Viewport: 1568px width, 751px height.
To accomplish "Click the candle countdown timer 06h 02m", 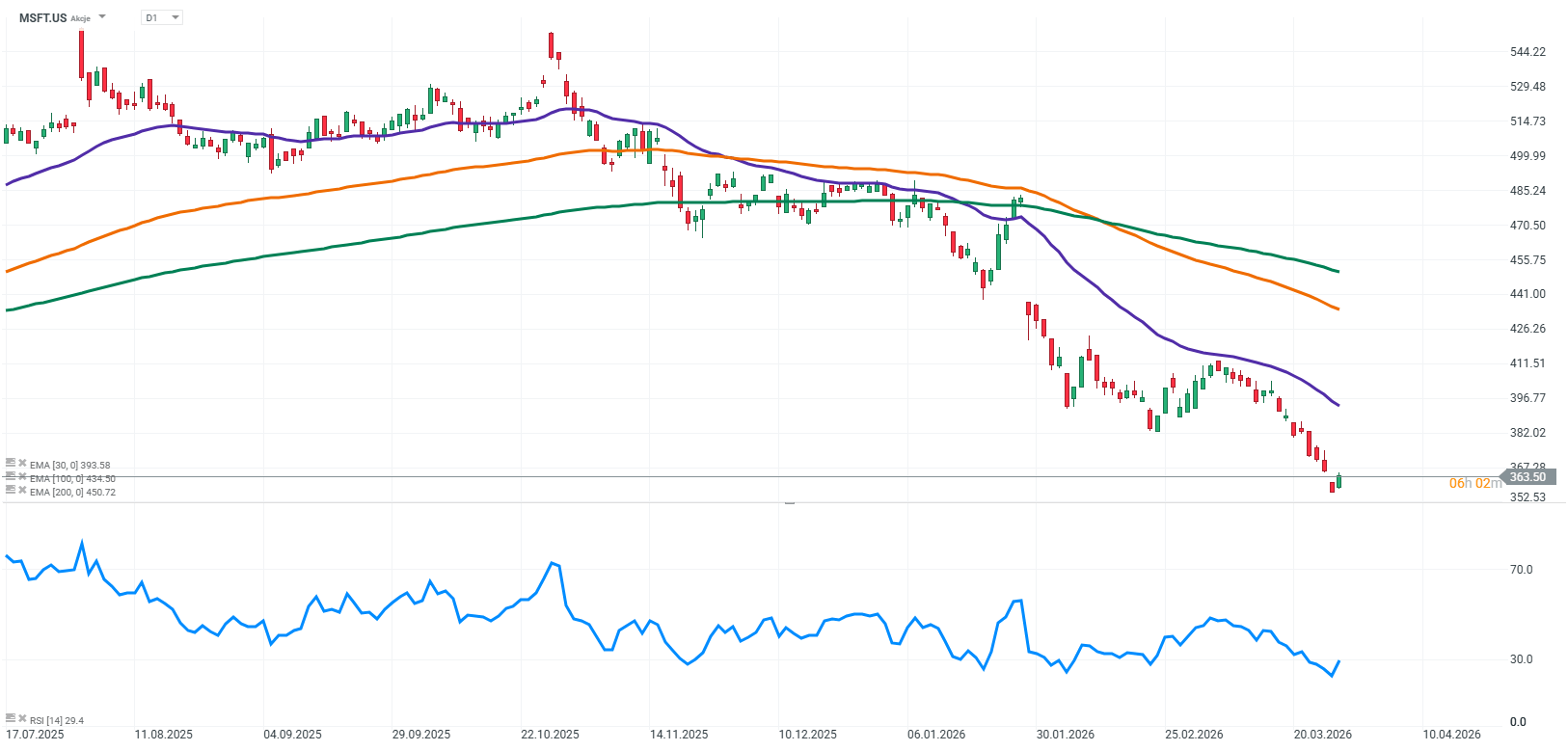I will (x=1474, y=483).
